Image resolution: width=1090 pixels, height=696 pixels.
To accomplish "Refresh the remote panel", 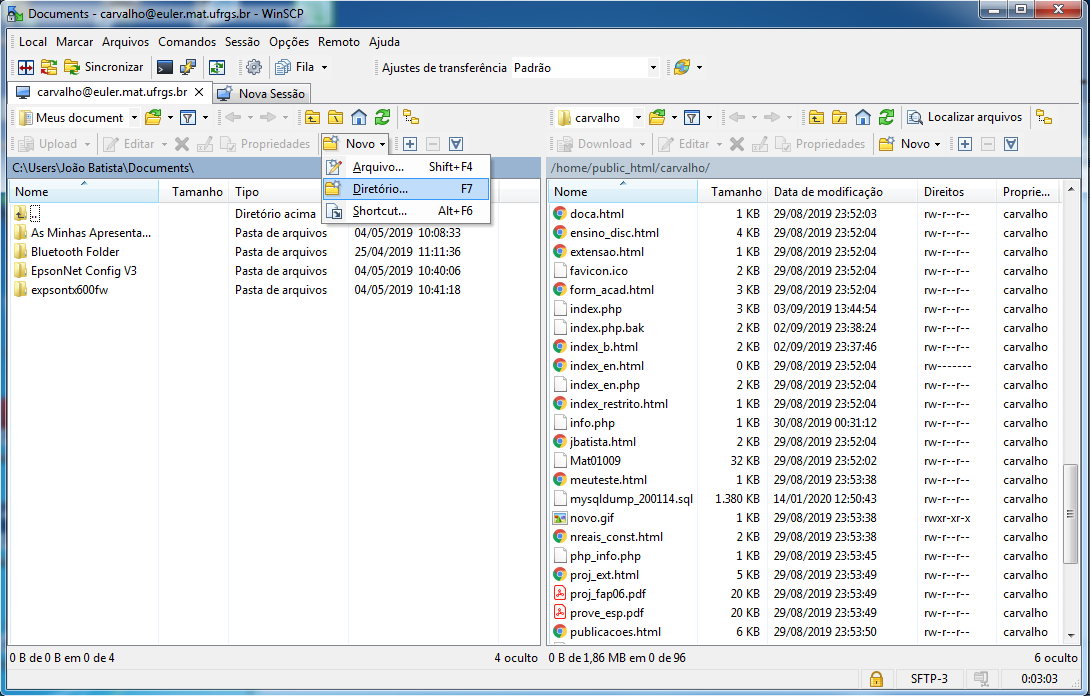I will point(886,118).
